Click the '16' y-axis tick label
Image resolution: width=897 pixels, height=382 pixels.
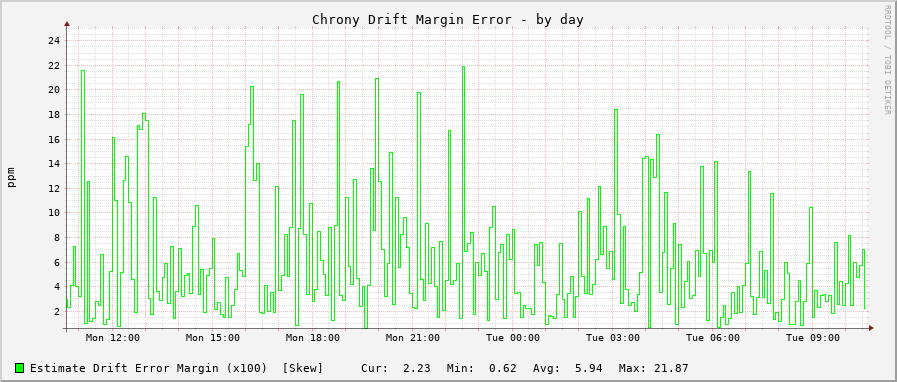click(x=54, y=140)
